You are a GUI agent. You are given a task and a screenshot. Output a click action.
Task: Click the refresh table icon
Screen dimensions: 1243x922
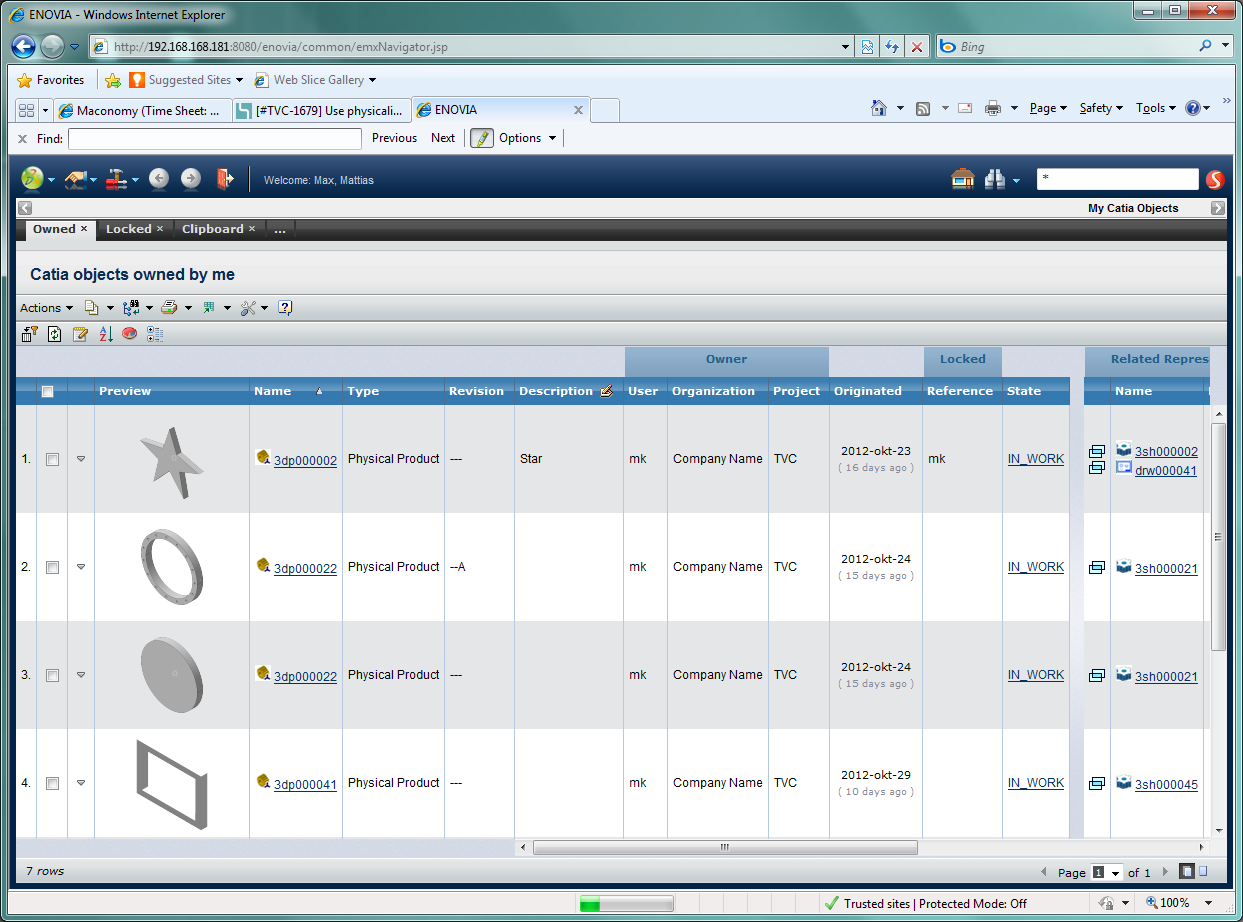point(55,334)
